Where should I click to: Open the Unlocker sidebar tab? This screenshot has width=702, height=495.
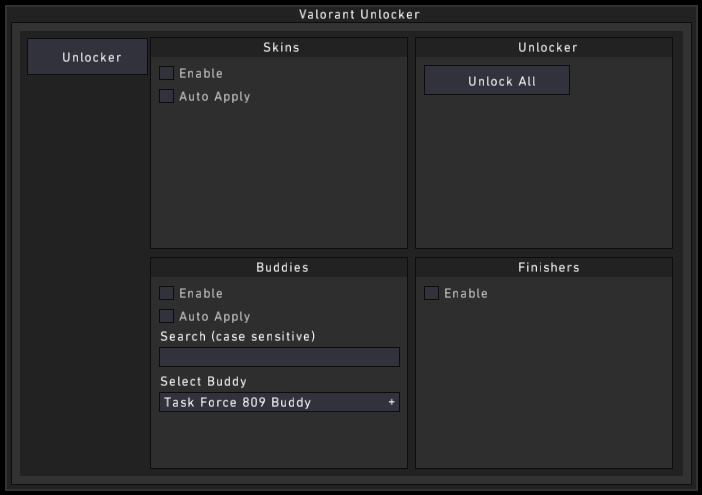88,57
